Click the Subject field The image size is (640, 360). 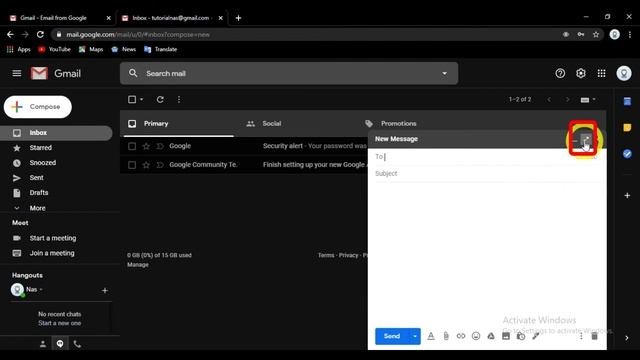coord(487,173)
